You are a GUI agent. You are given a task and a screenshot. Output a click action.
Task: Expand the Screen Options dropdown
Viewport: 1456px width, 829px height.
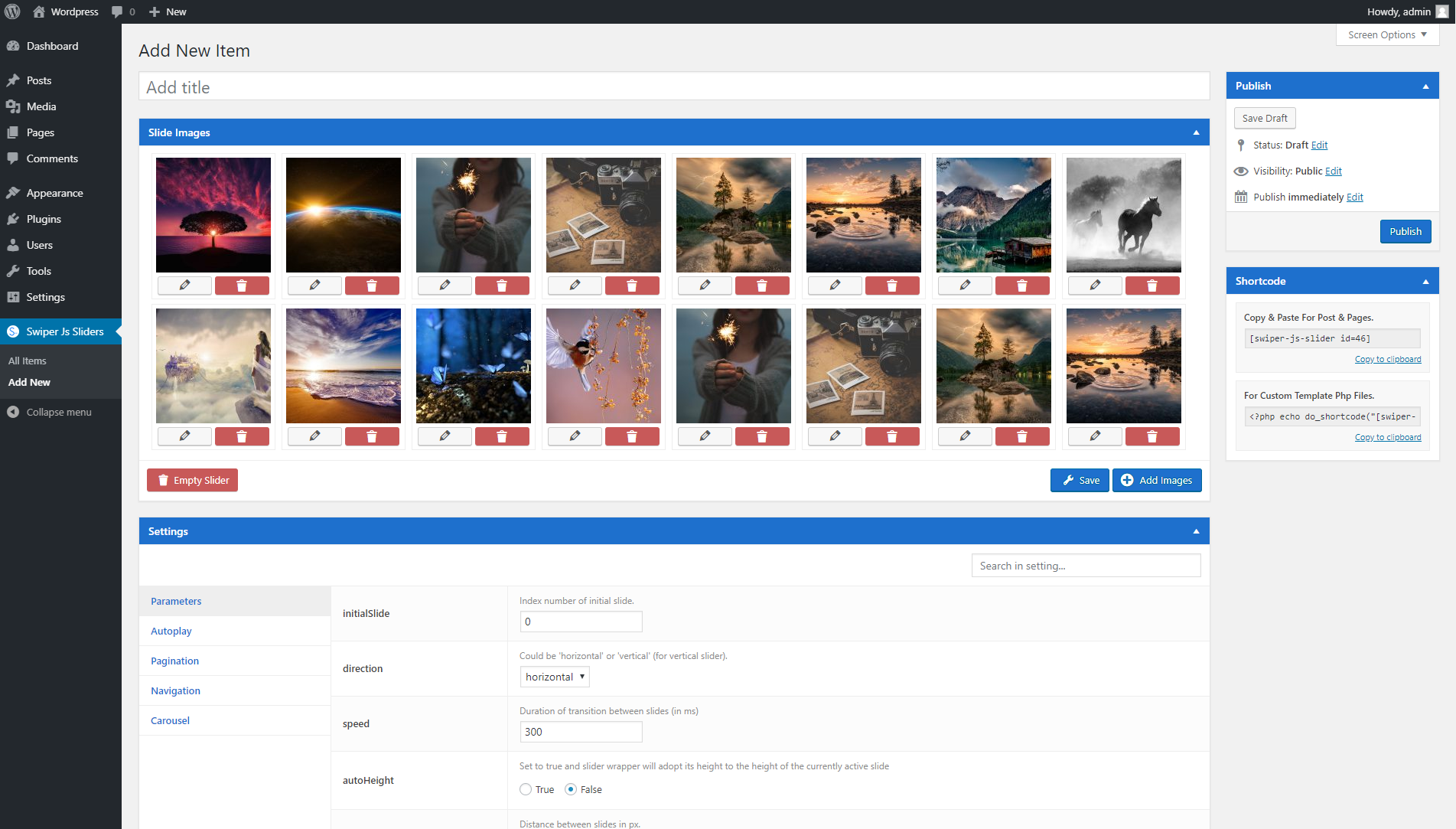click(x=1387, y=34)
